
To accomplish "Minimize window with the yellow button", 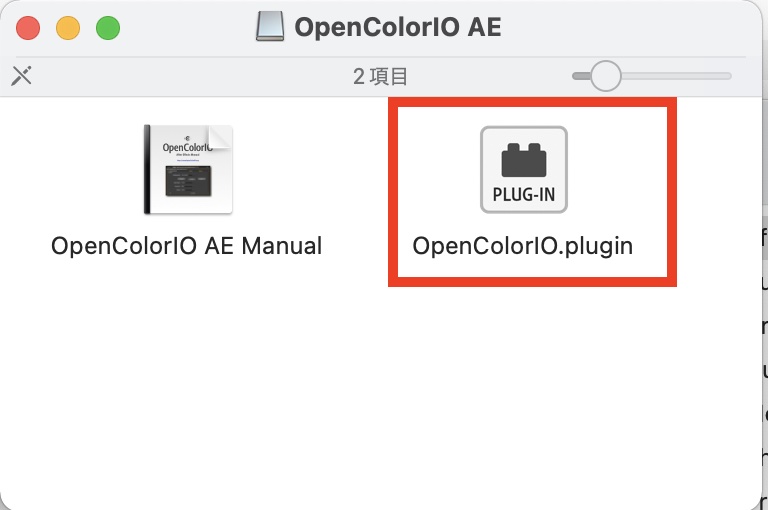I will [68, 28].
